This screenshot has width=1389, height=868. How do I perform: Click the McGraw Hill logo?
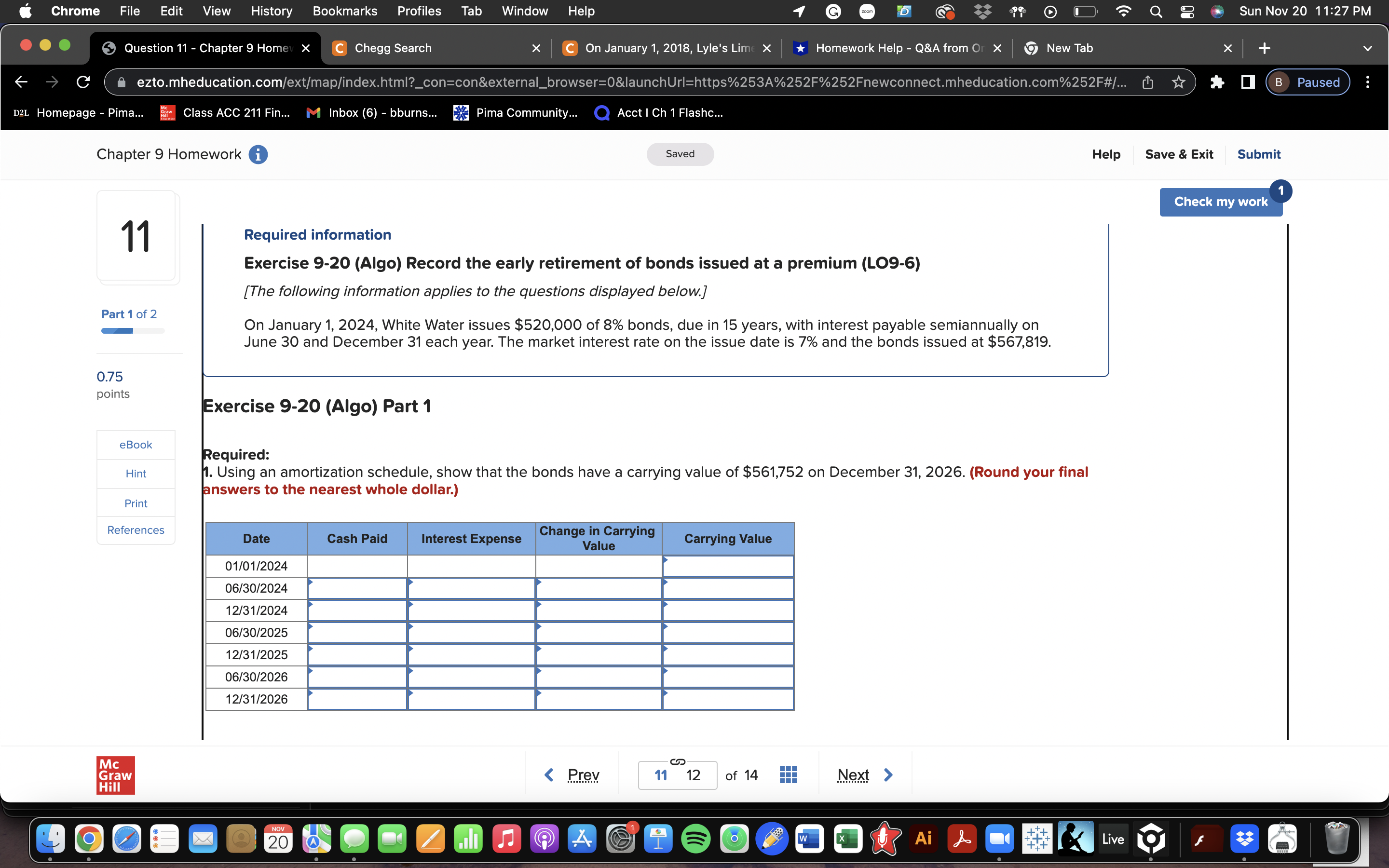[x=115, y=774]
